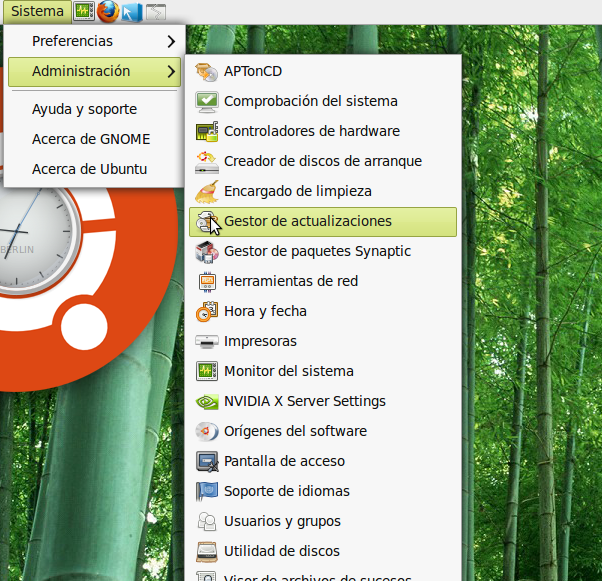
Task: Expand the Administración submenu arrow
Action: pyautogui.click(x=171, y=71)
